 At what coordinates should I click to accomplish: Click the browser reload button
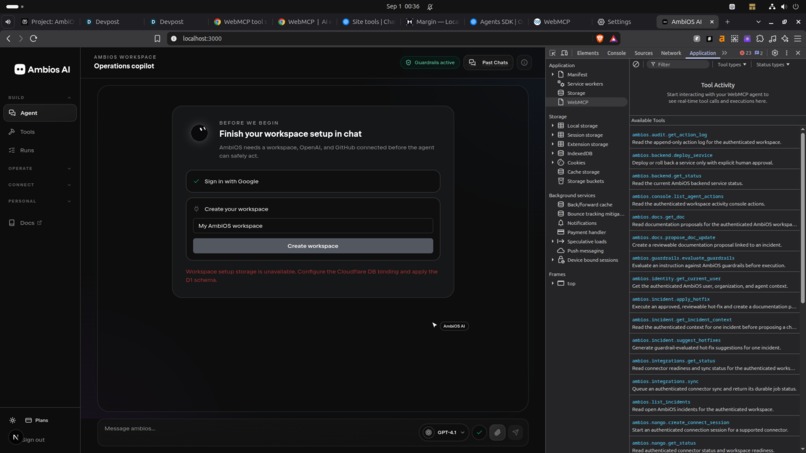click(33, 39)
